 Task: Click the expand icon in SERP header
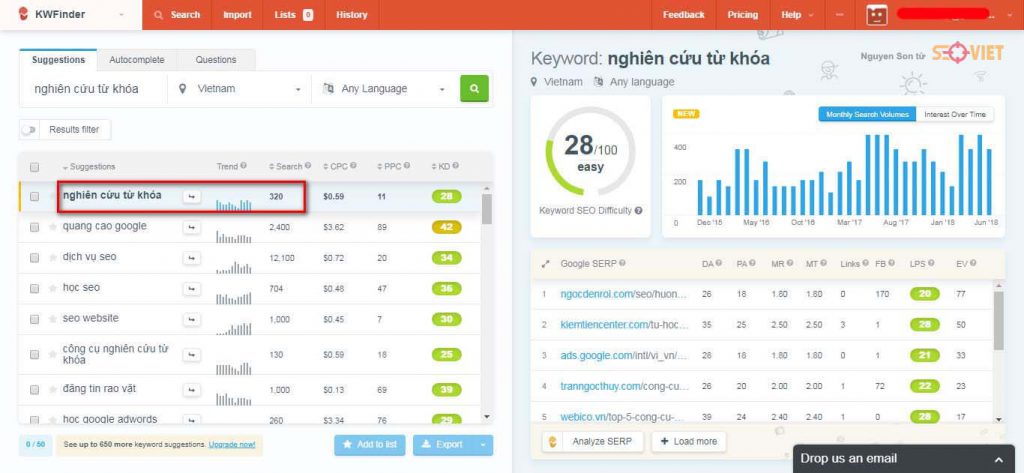coord(546,264)
